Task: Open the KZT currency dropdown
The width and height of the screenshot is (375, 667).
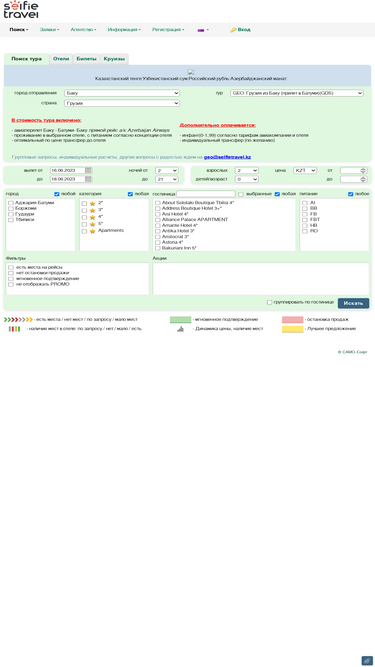Action: tap(305, 170)
